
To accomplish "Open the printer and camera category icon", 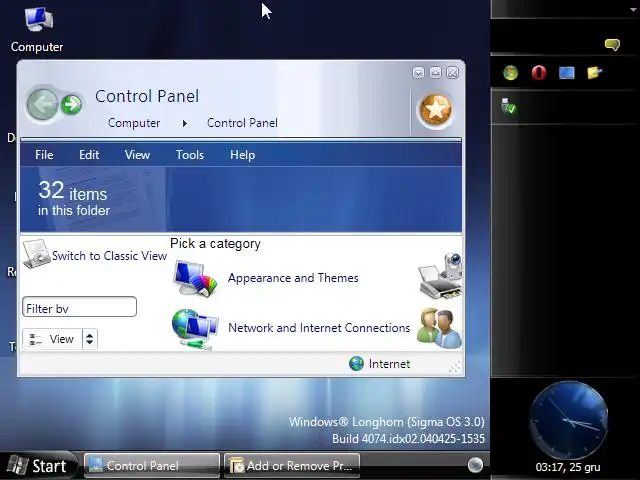I will pos(441,276).
